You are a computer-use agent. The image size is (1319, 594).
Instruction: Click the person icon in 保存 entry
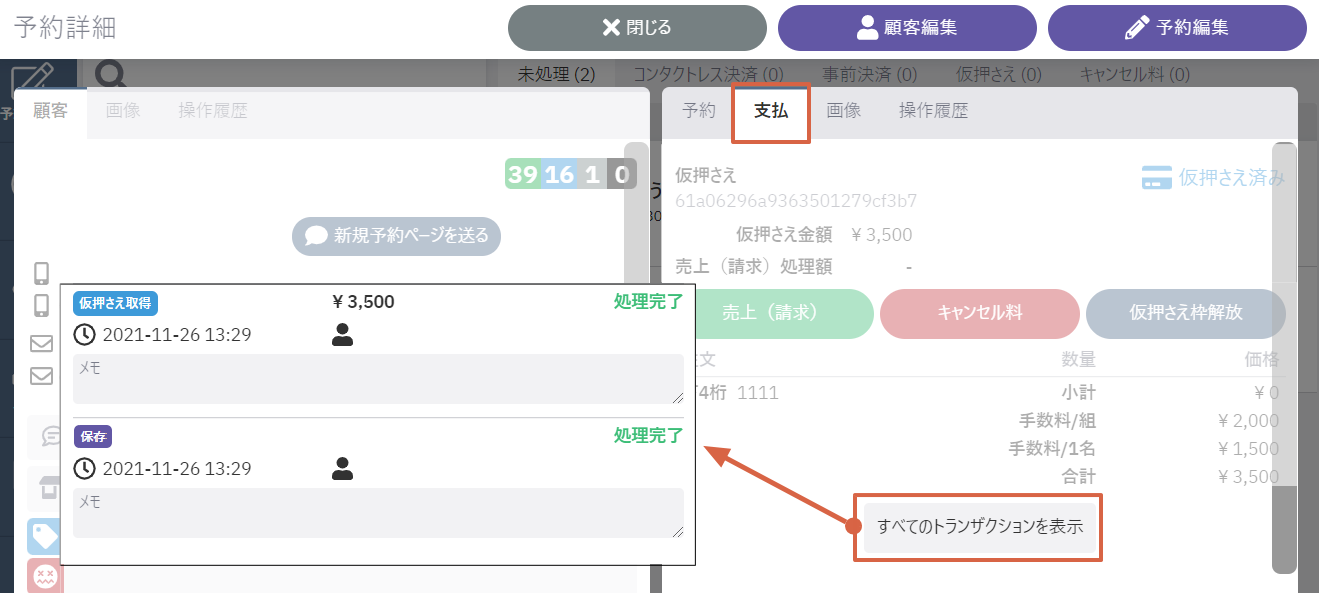(x=342, y=468)
